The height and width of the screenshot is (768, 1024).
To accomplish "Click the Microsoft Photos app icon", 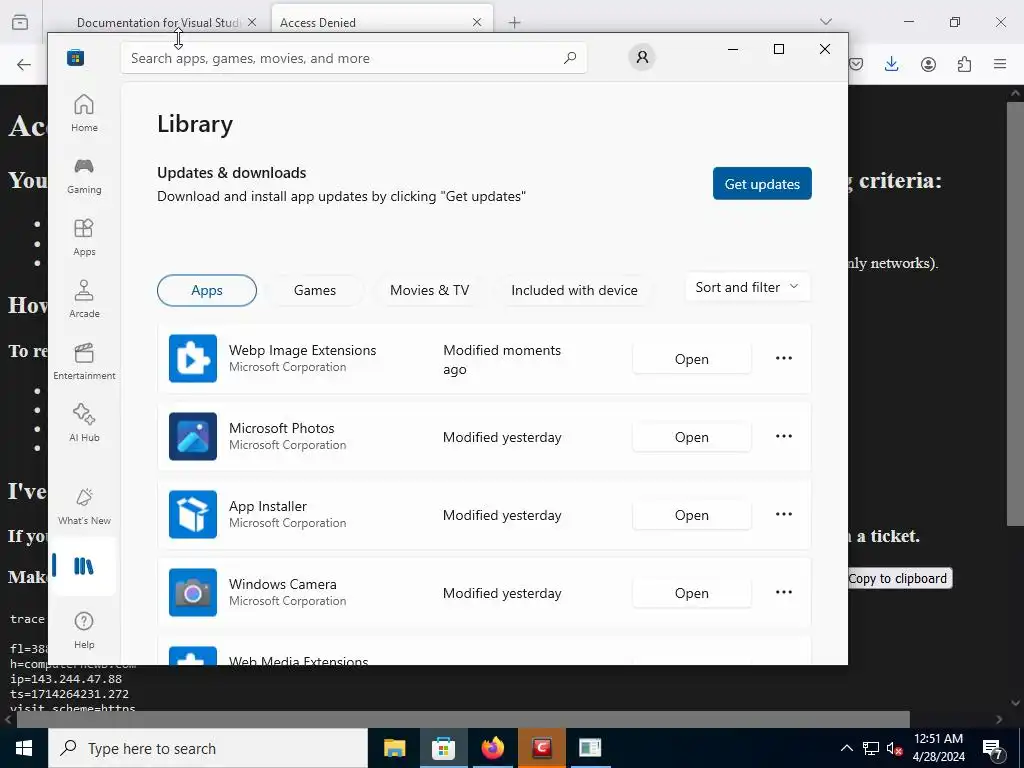I will point(193,436).
